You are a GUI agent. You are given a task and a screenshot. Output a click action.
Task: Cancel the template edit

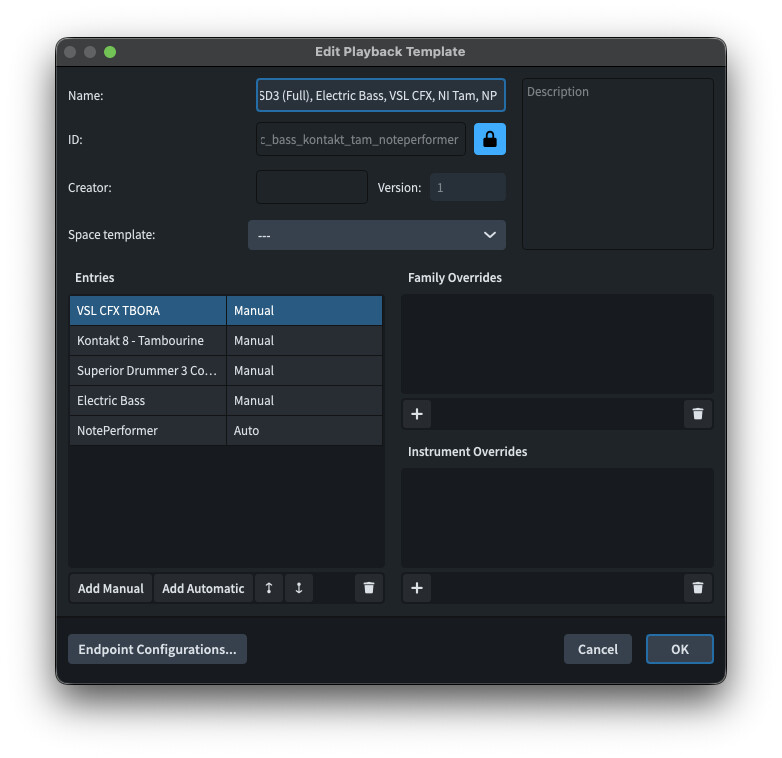tap(597, 649)
